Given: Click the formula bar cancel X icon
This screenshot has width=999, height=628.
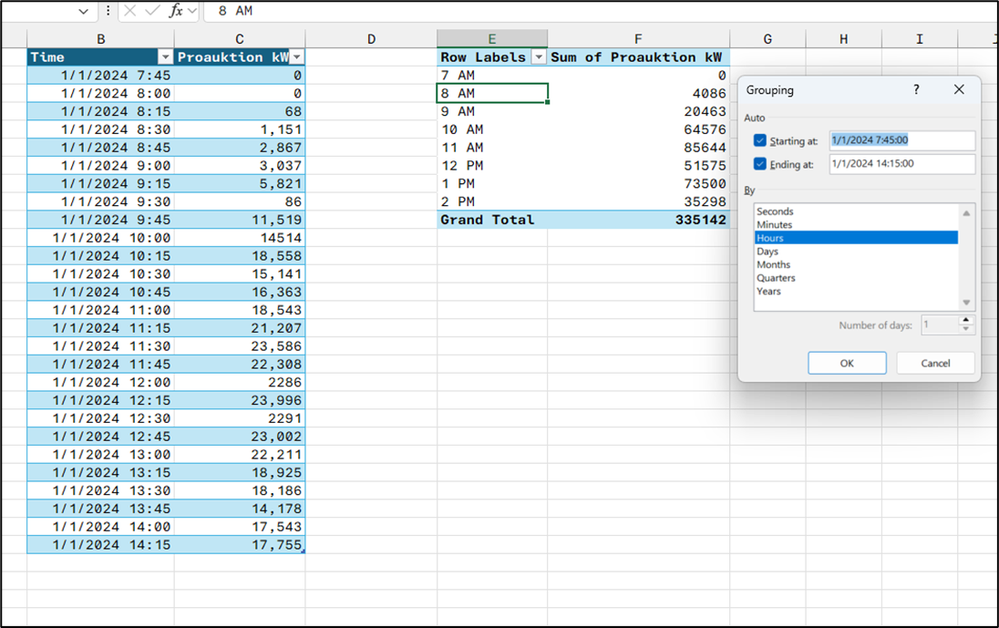Looking at the screenshot, I should 130,11.
